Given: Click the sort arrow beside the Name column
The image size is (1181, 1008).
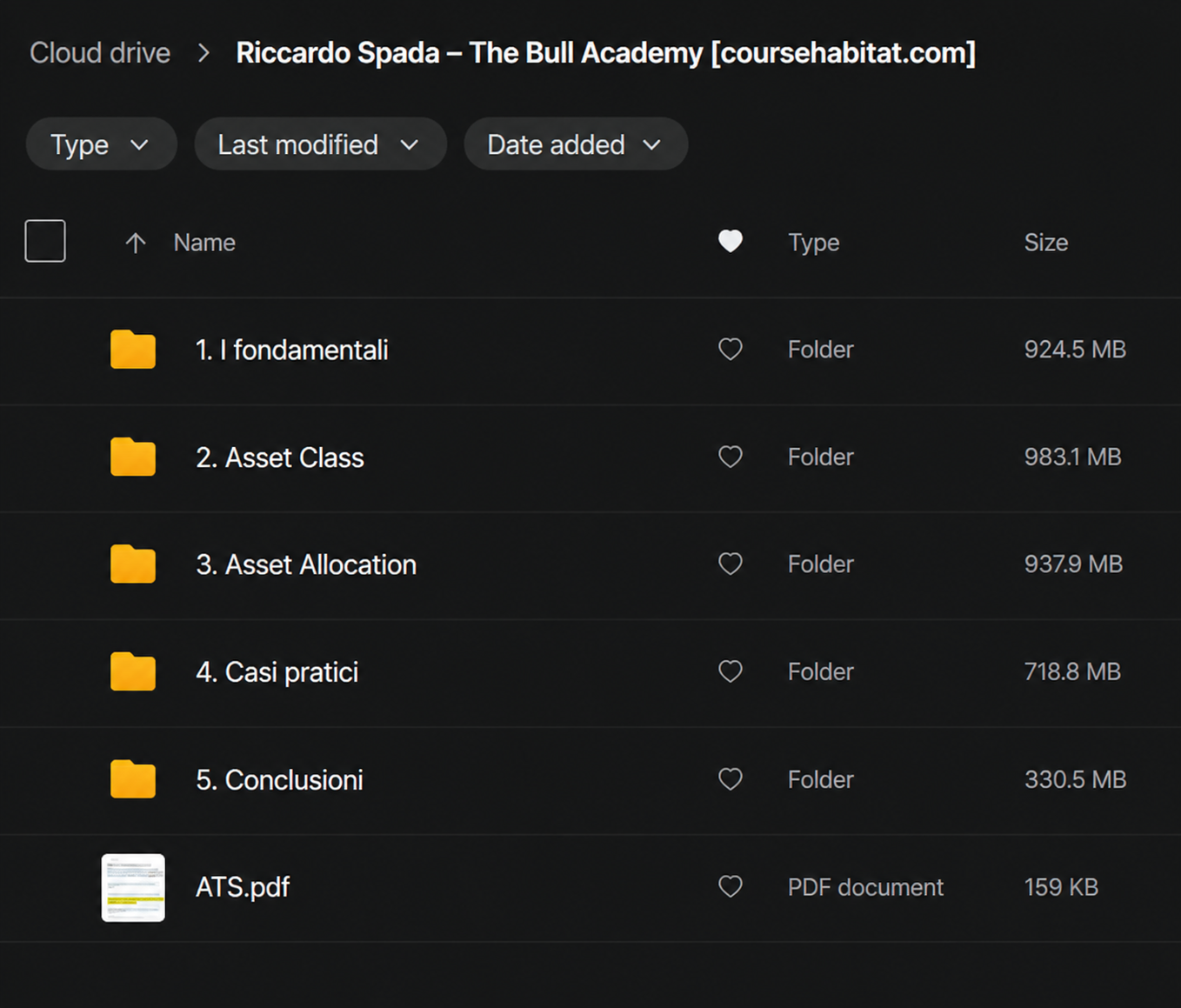Looking at the screenshot, I should (136, 243).
